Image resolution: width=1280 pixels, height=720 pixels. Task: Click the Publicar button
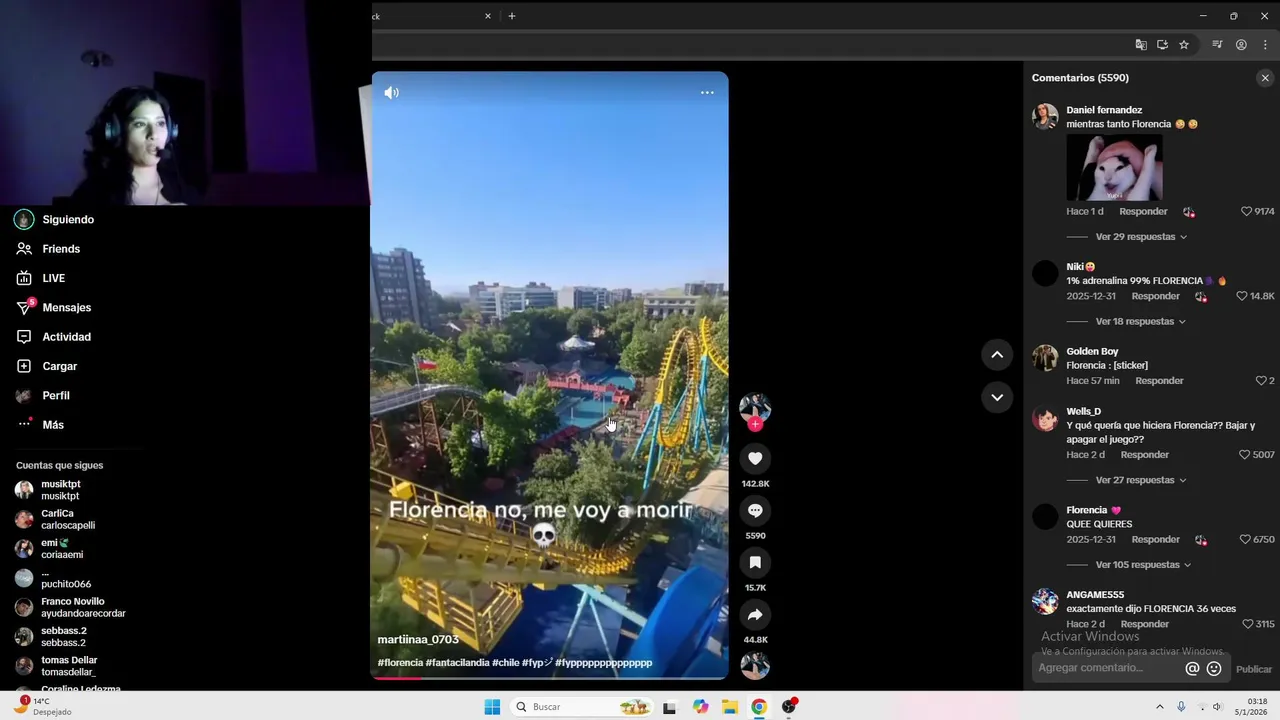[x=1254, y=669]
